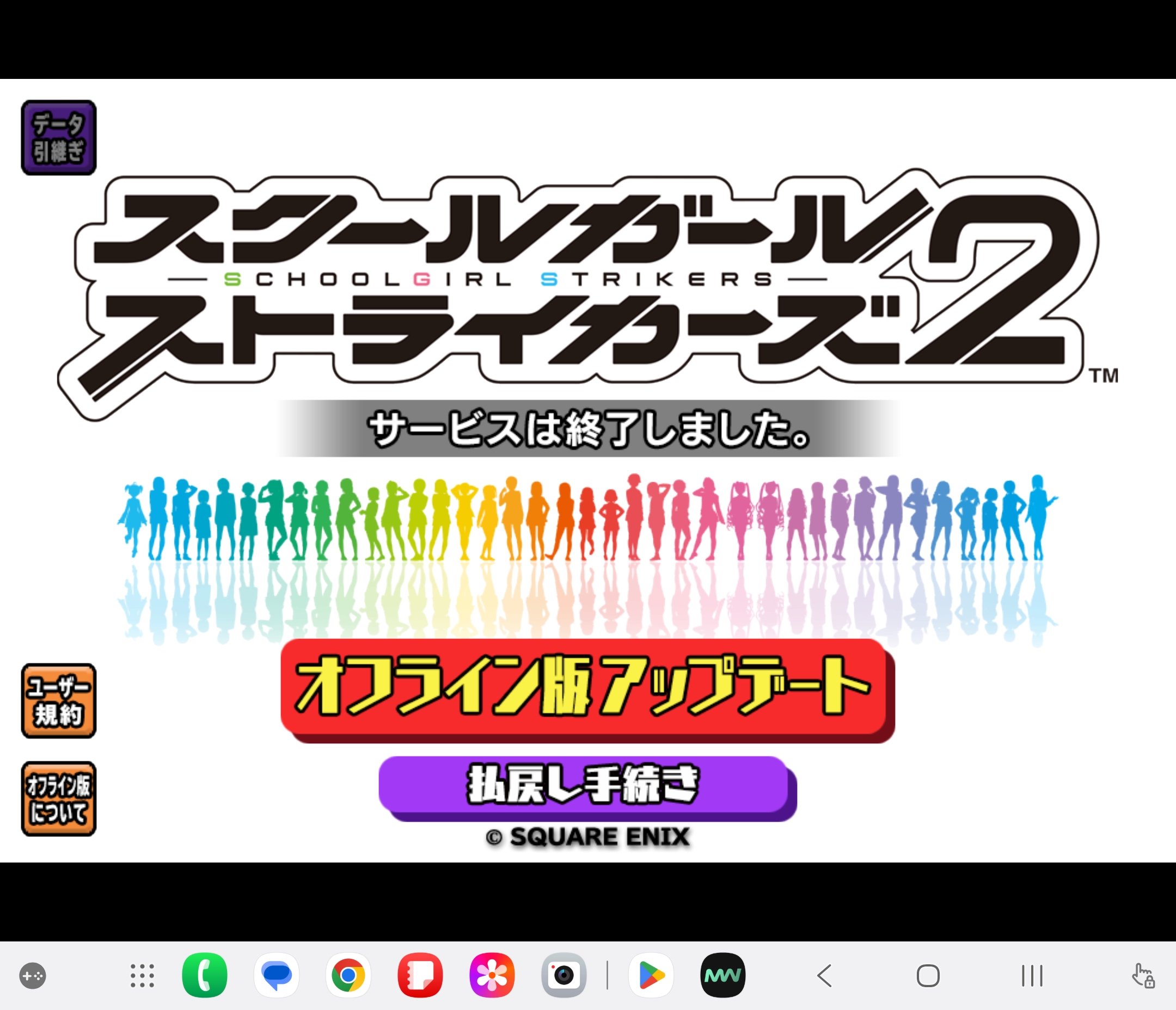Screen dimensions: 1176x1010
Task: Tap the データ引継ぎ data transfer icon
Action: pyautogui.click(x=58, y=138)
